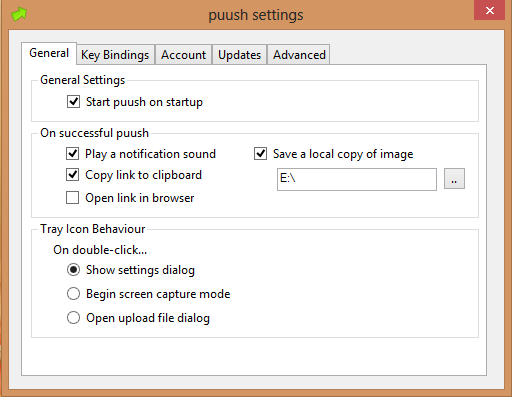
Task: Choose Begin screen capture mode
Action: [73, 294]
